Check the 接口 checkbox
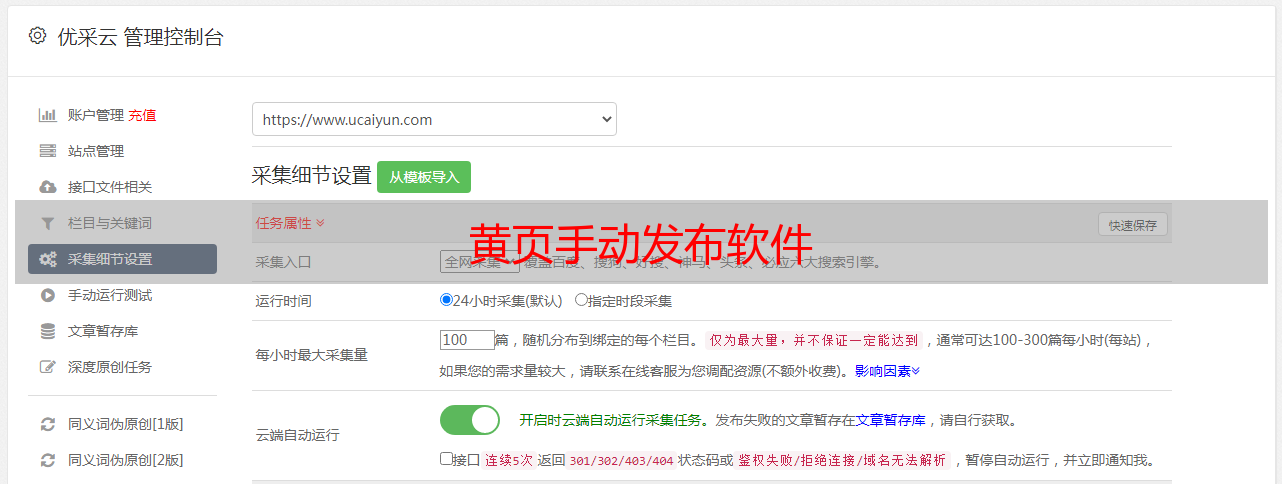The width and height of the screenshot is (1282, 484). (x=446, y=459)
